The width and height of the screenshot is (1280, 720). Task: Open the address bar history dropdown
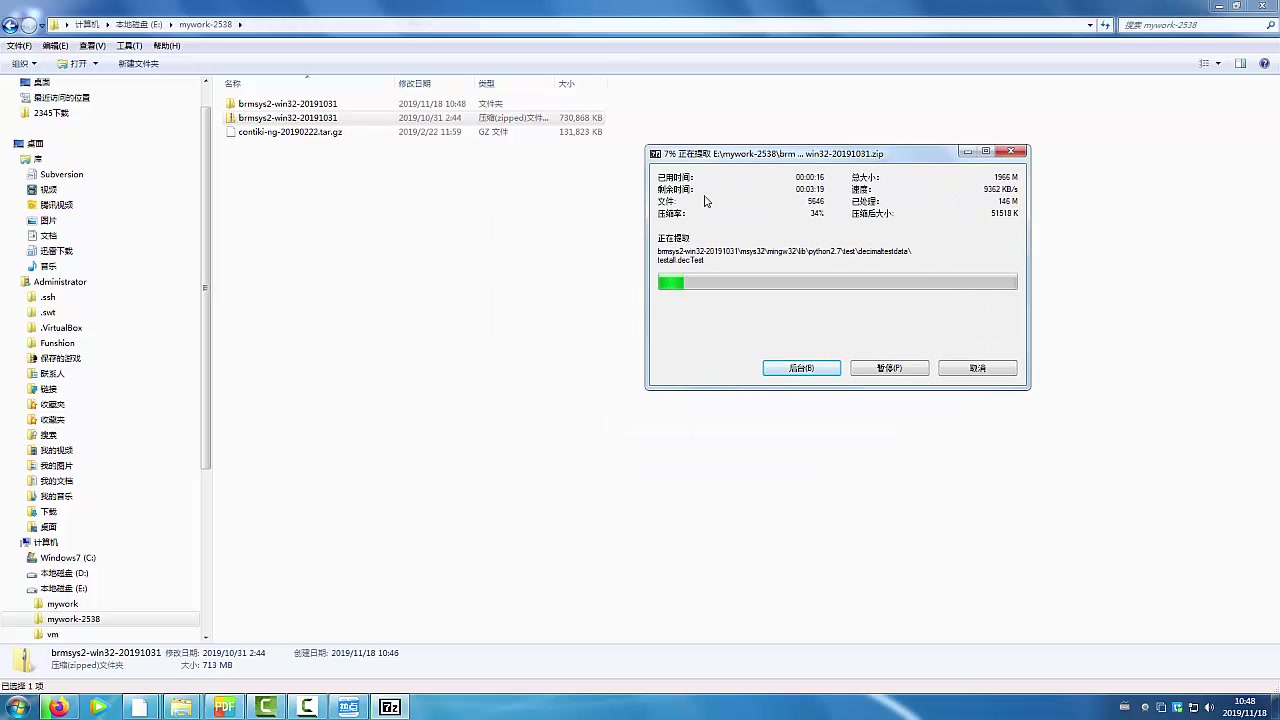coord(1090,25)
